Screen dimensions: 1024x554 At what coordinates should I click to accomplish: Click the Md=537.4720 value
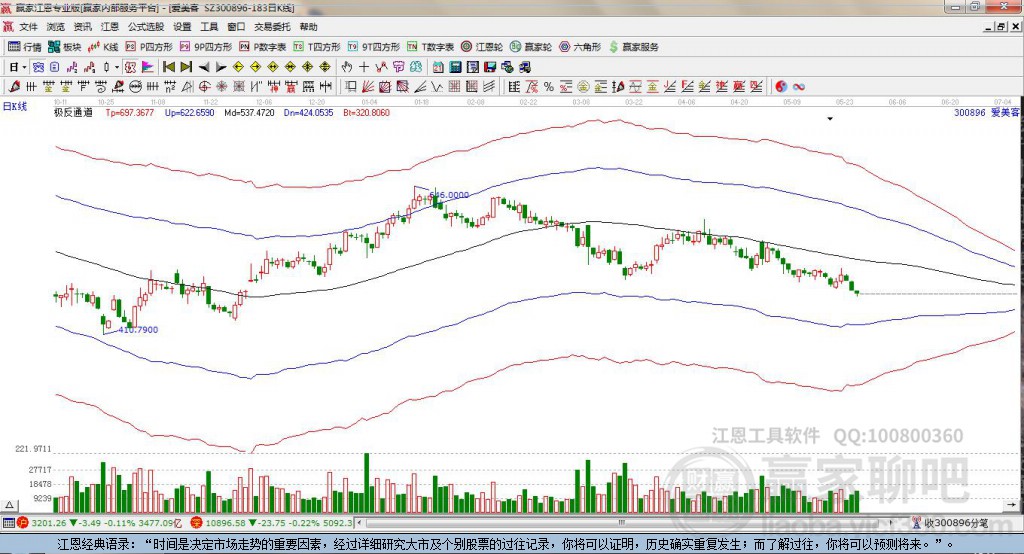coord(249,112)
